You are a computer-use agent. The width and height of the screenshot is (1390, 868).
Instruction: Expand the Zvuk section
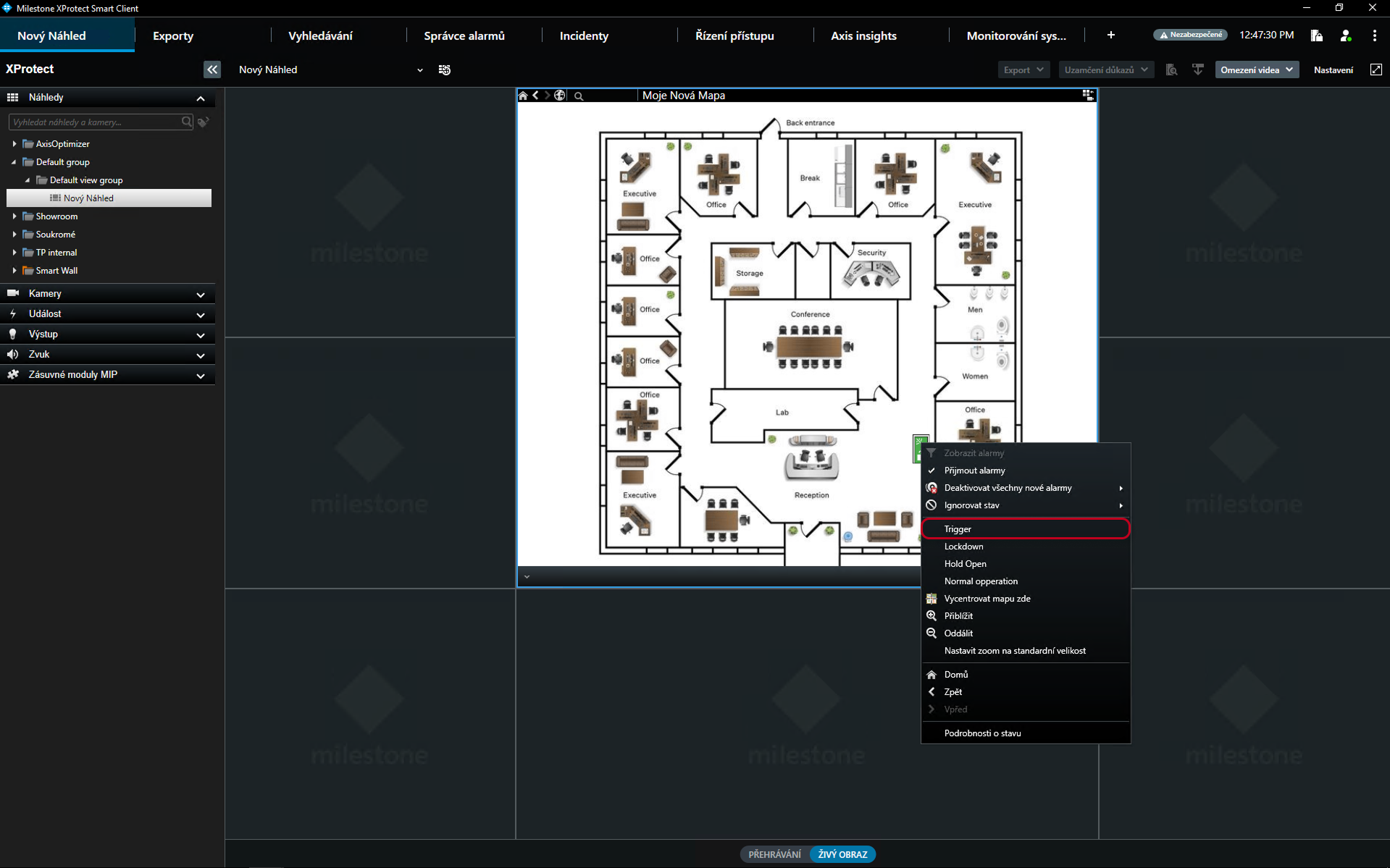(x=201, y=355)
